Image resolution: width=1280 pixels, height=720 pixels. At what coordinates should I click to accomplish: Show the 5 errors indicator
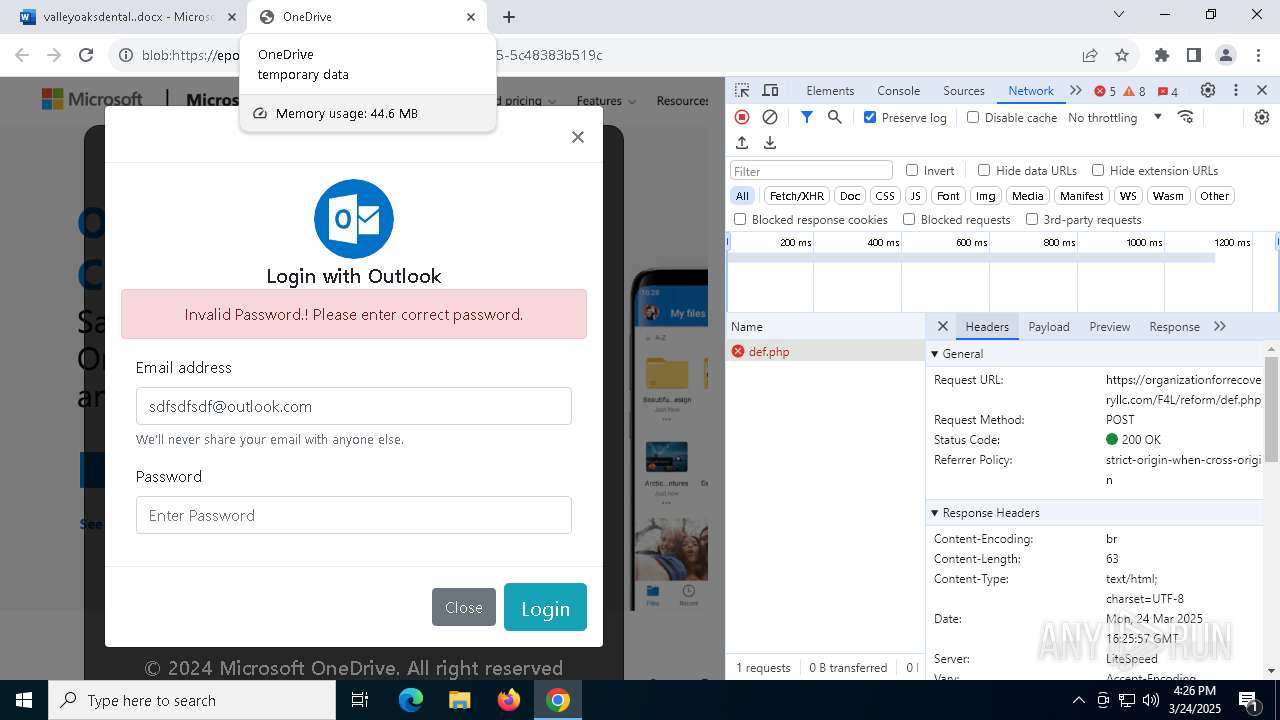point(1105,91)
